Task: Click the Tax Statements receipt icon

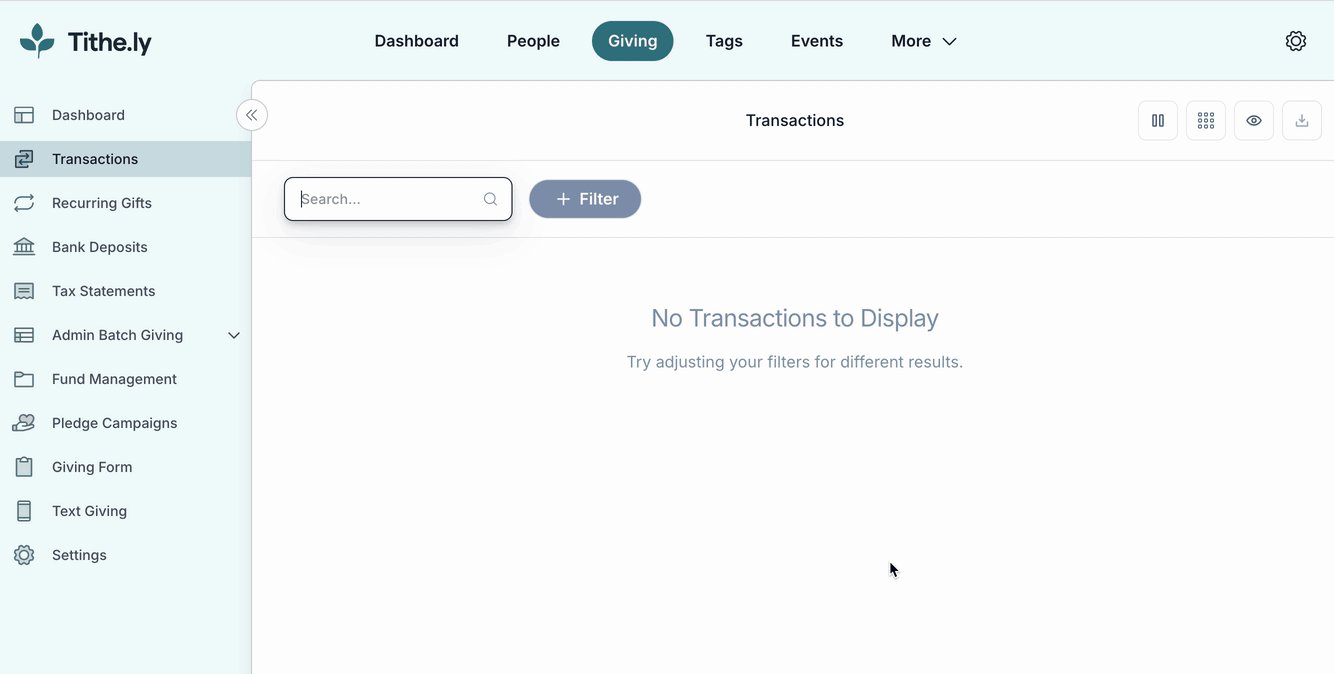Action: point(24,291)
